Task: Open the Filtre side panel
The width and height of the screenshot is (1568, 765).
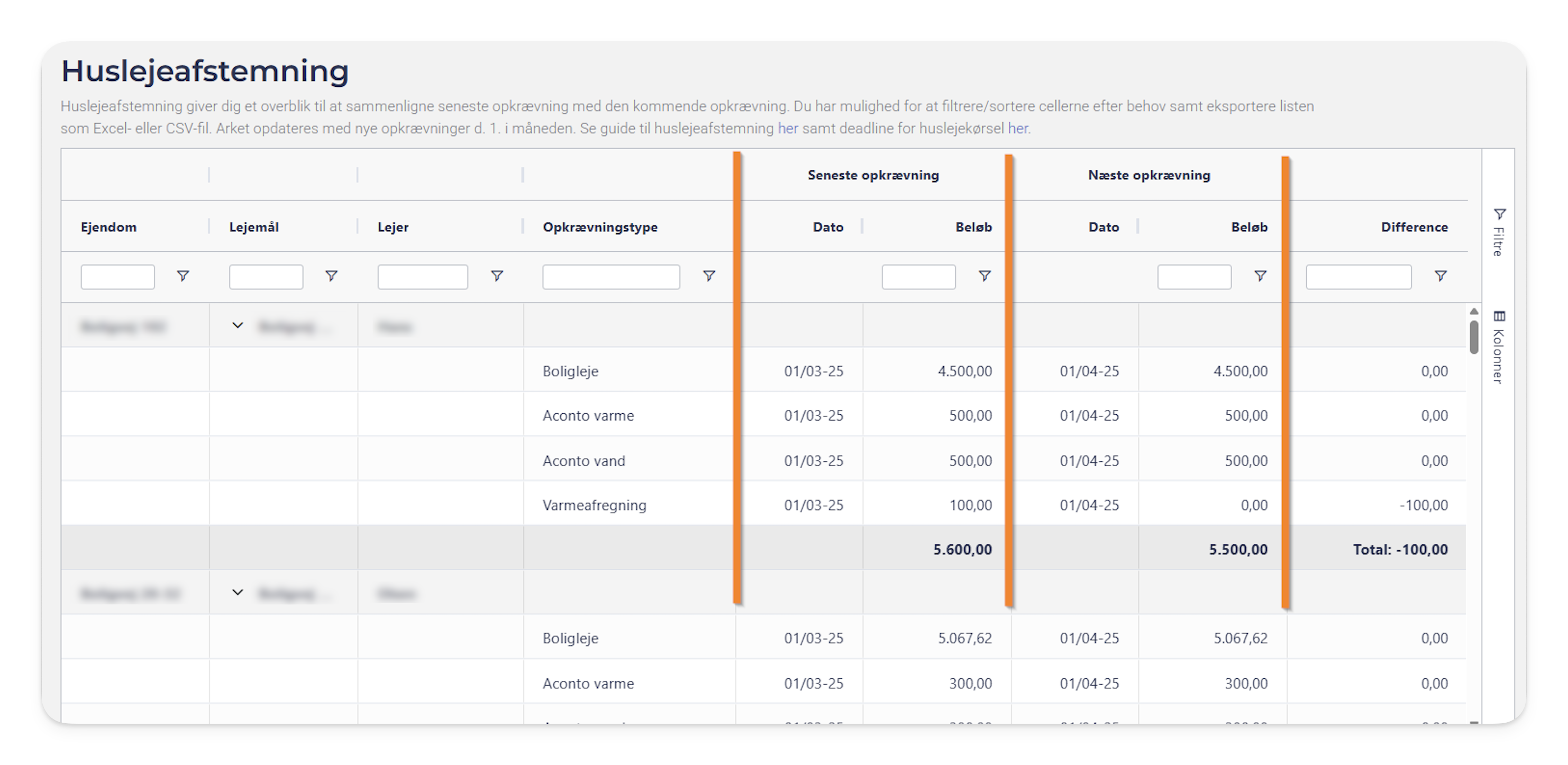Action: coord(1499,232)
